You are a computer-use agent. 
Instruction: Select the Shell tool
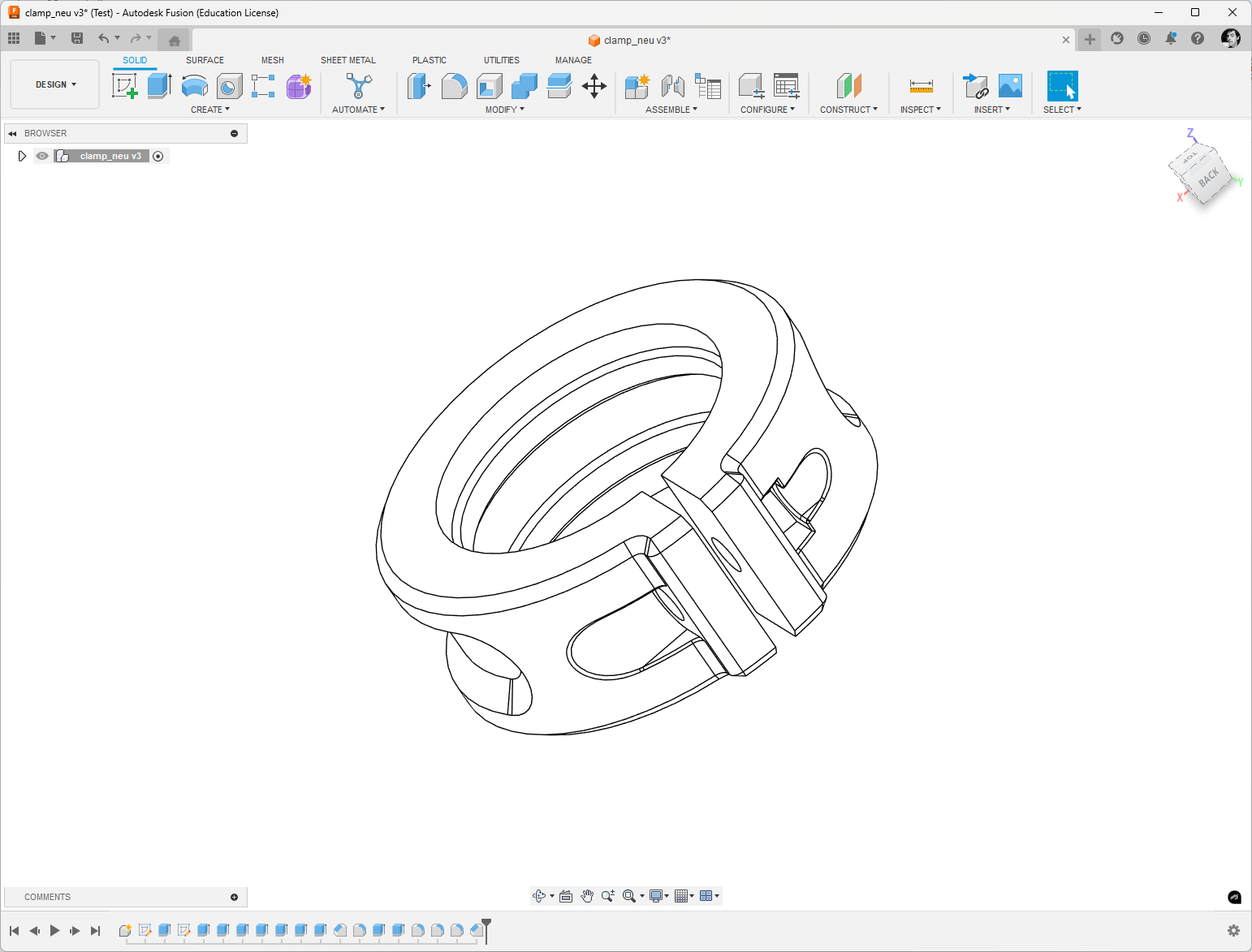pyautogui.click(x=489, y=85)
